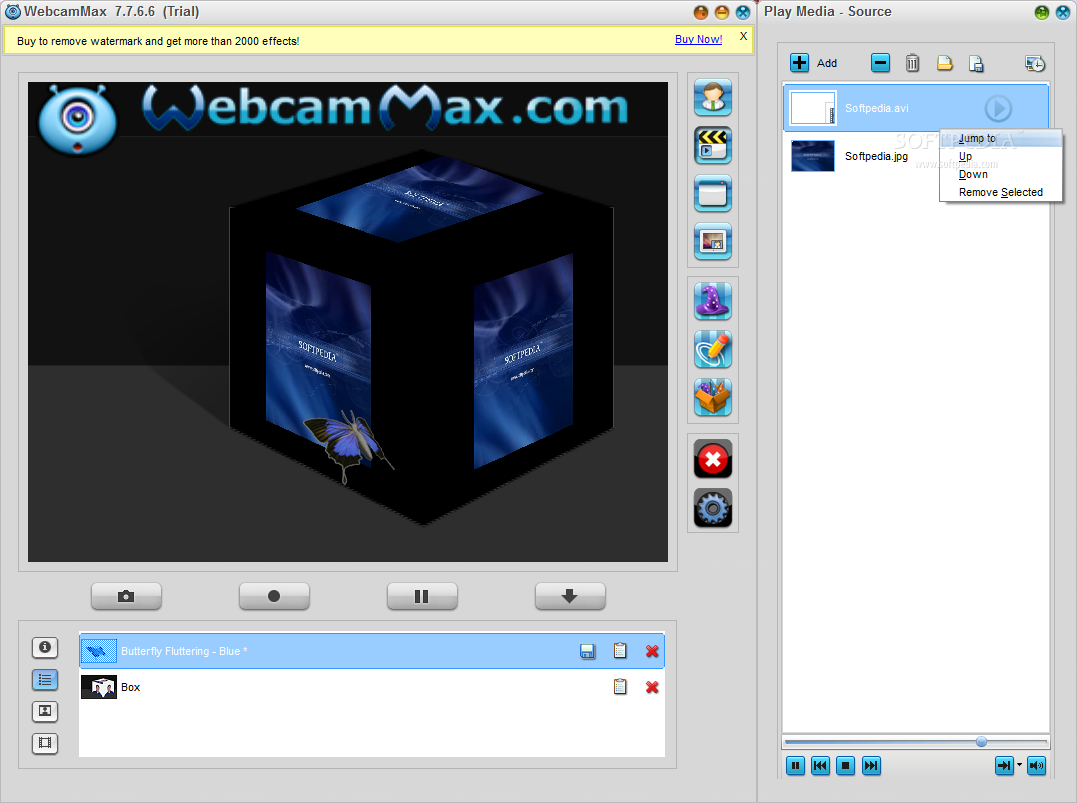
Task: Skip to previous media item
Action: tap(820, 765)
